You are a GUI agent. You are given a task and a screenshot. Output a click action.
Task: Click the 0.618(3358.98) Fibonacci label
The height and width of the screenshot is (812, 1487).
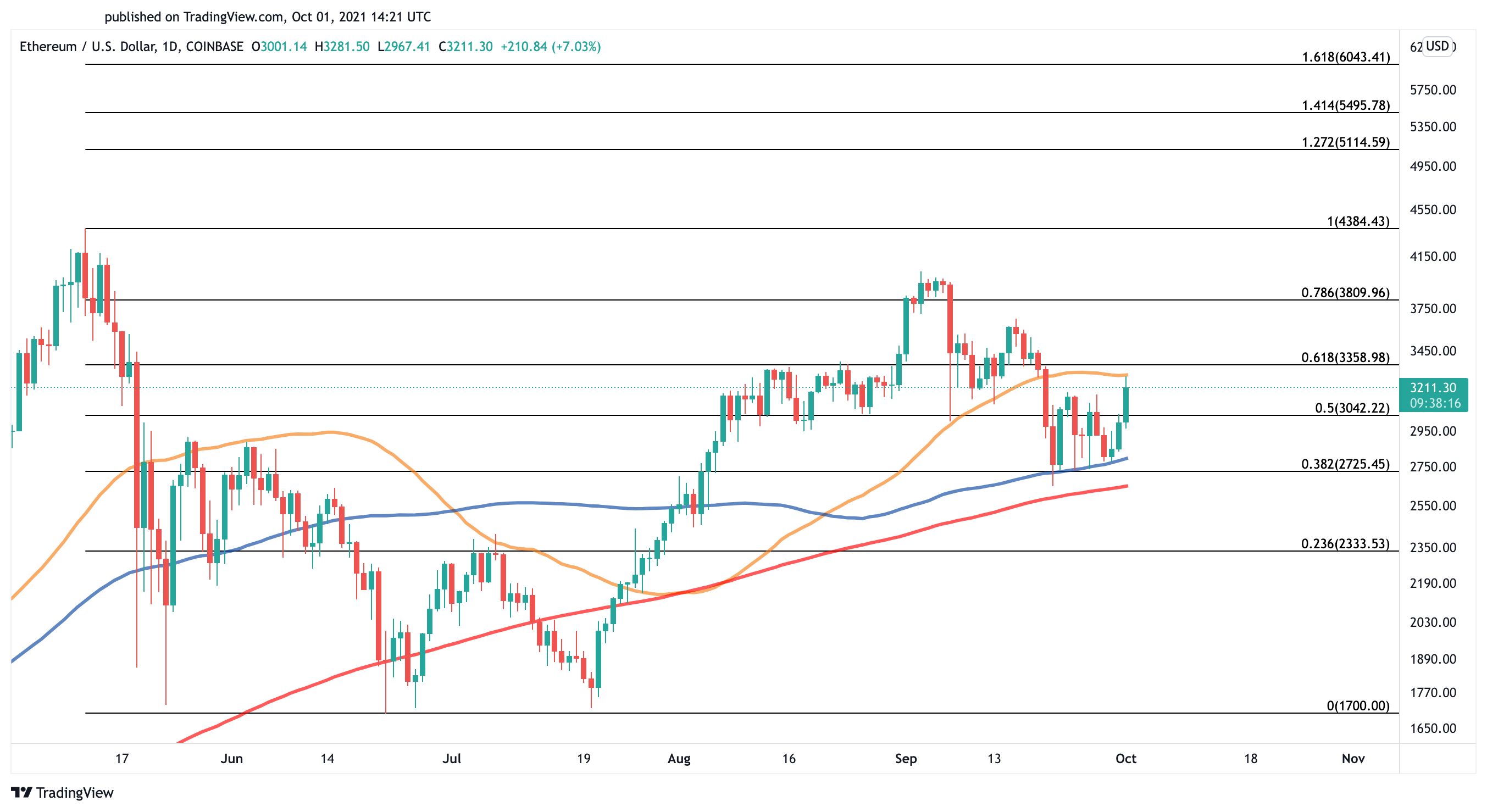pyautogui.click(x=1346, y=357)
